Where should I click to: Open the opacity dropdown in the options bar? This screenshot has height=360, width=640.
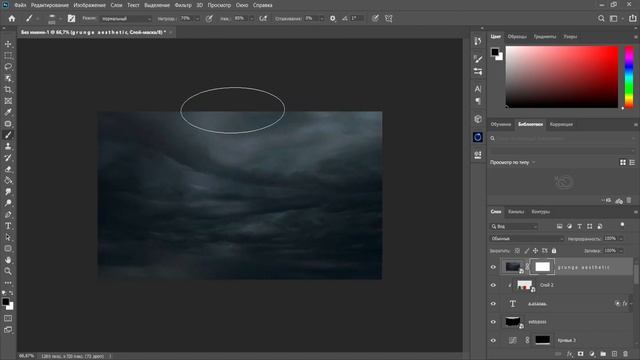(x=198, y=19)
